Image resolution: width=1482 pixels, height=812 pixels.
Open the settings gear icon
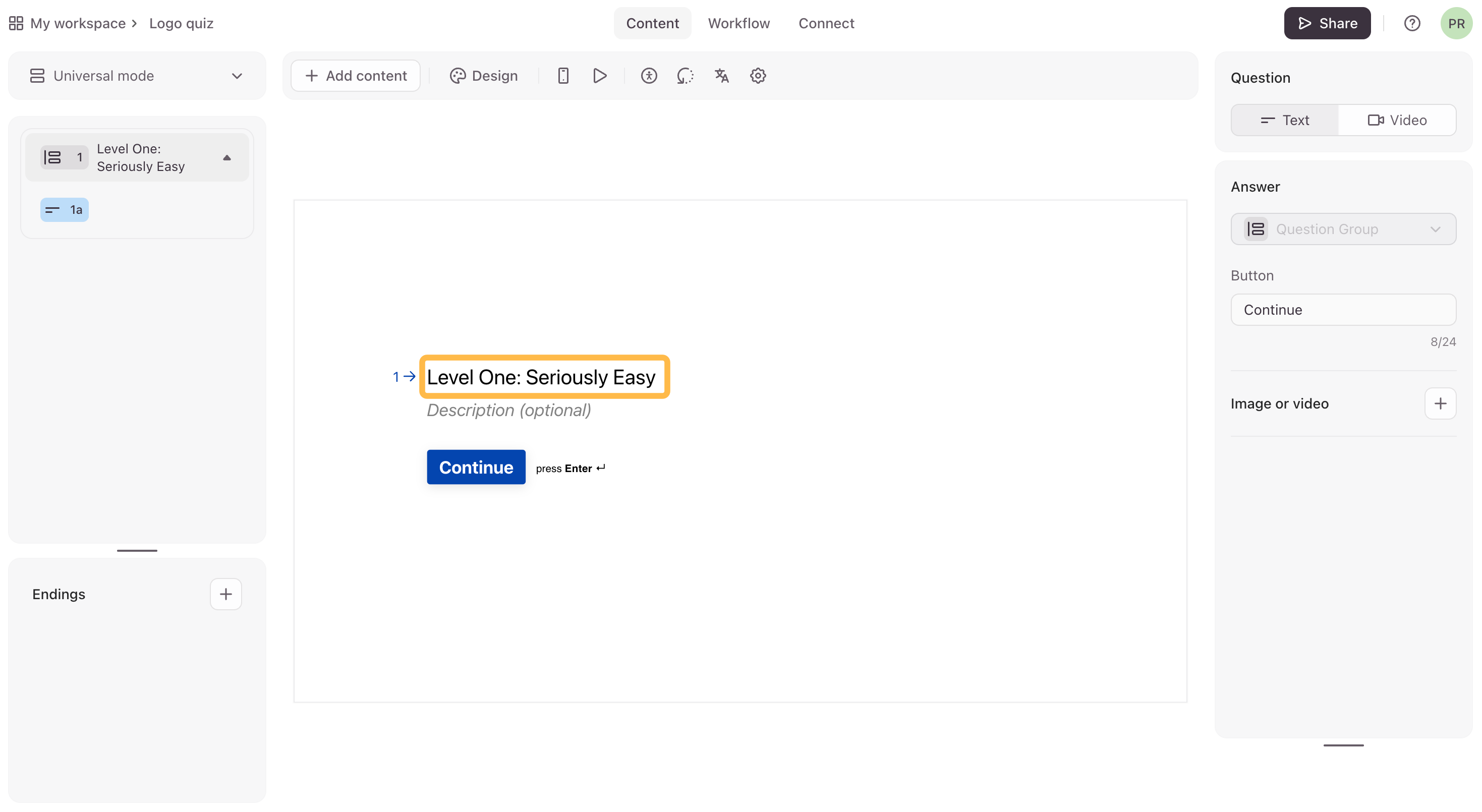[758, 76]
